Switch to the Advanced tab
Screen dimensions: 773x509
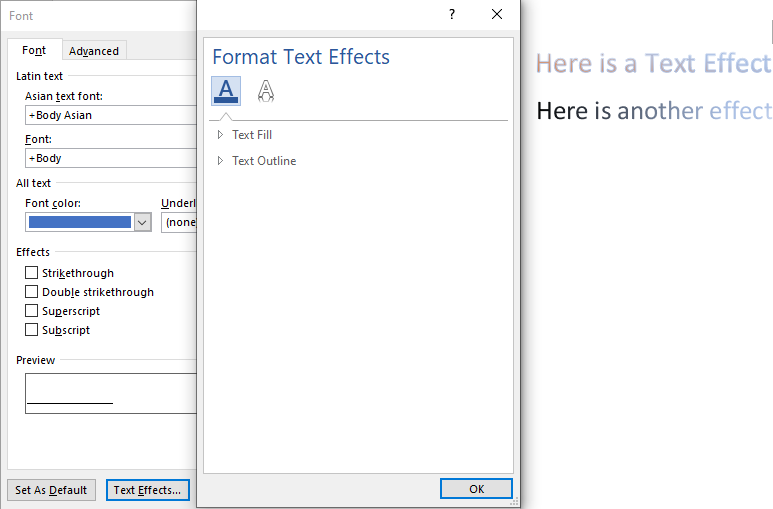(94, 51)
